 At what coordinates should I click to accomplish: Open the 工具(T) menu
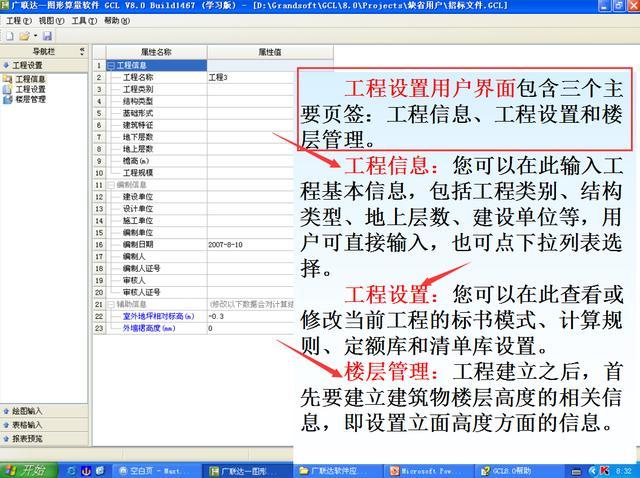(x=84, y=20)
